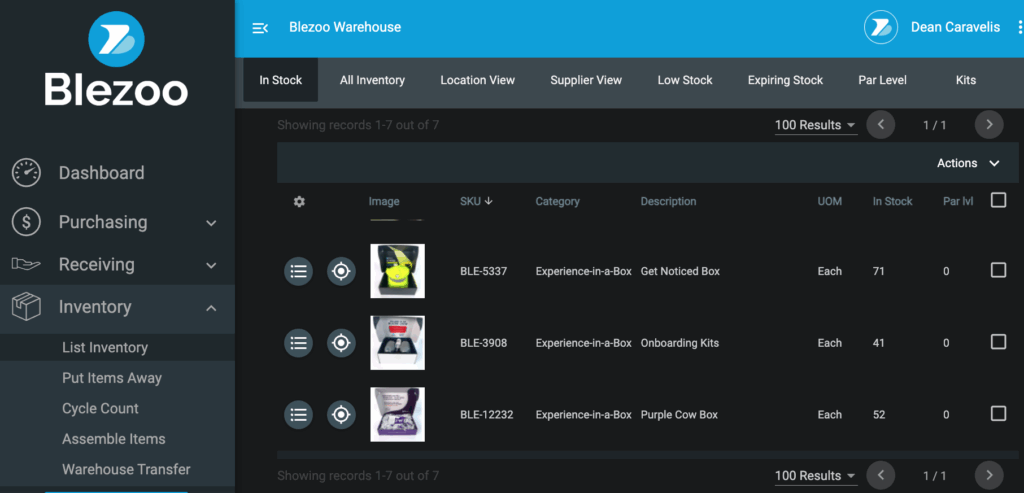Click the UOM column header
The width and height of the screenshot is (1024, 493).
pyautogui.click(x=829, y=201)
